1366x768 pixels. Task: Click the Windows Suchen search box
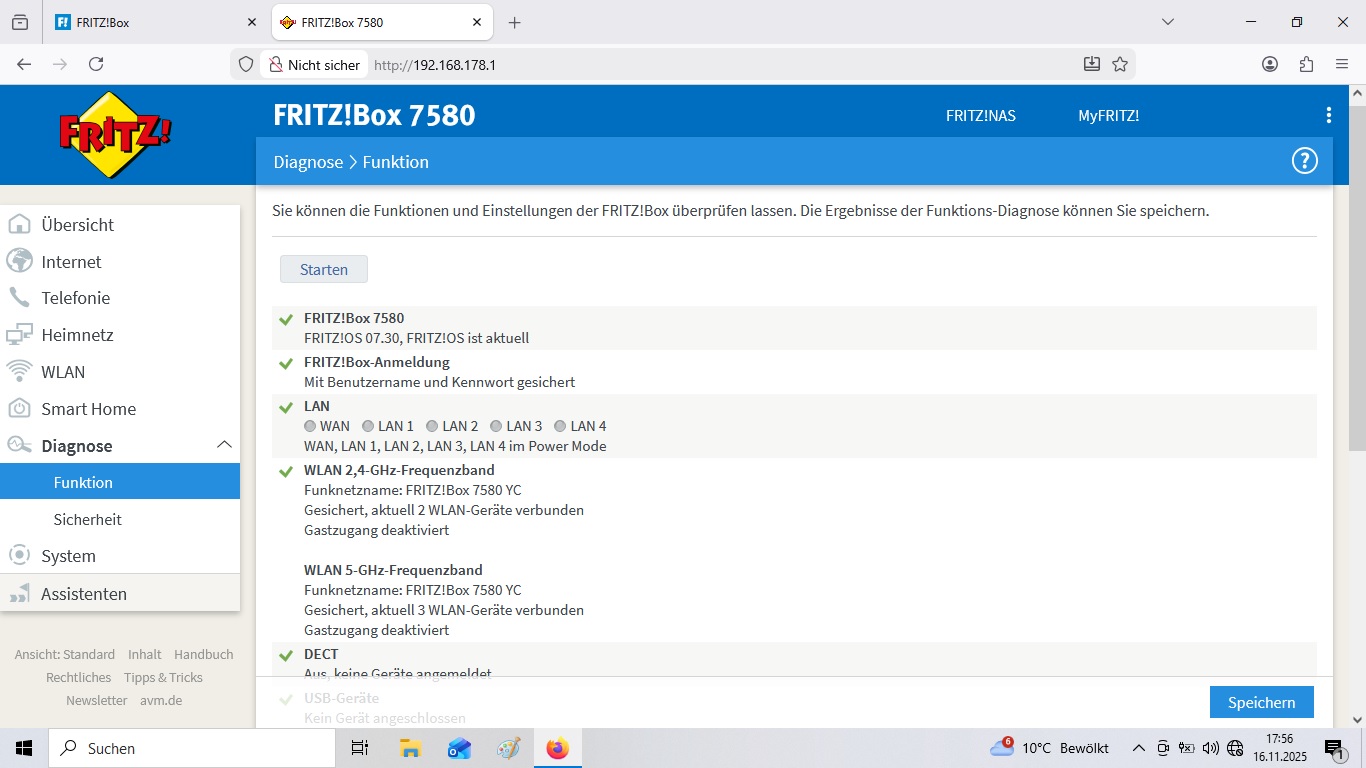point(192,748)
